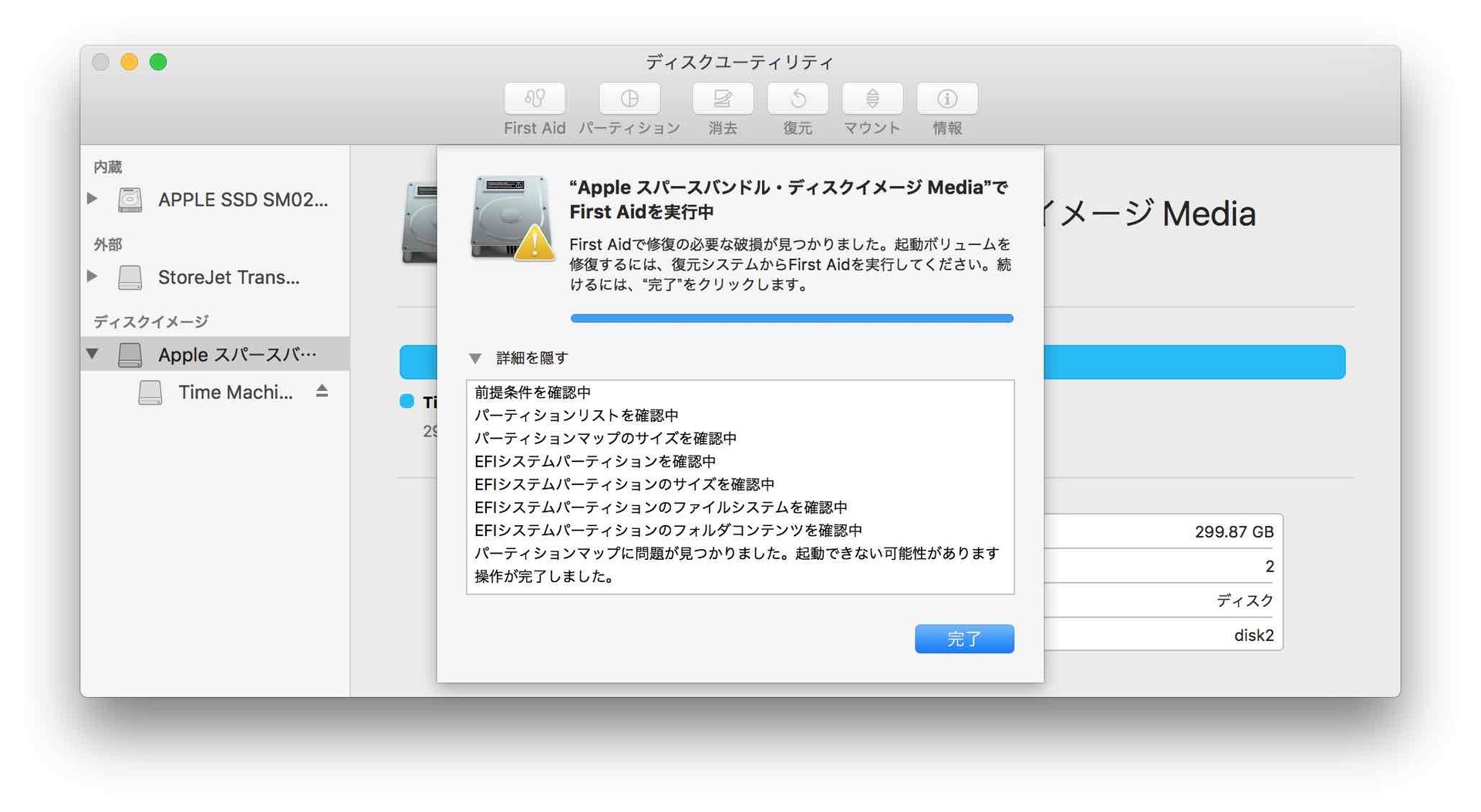Click log line パーティションリストを確認中

576,416
